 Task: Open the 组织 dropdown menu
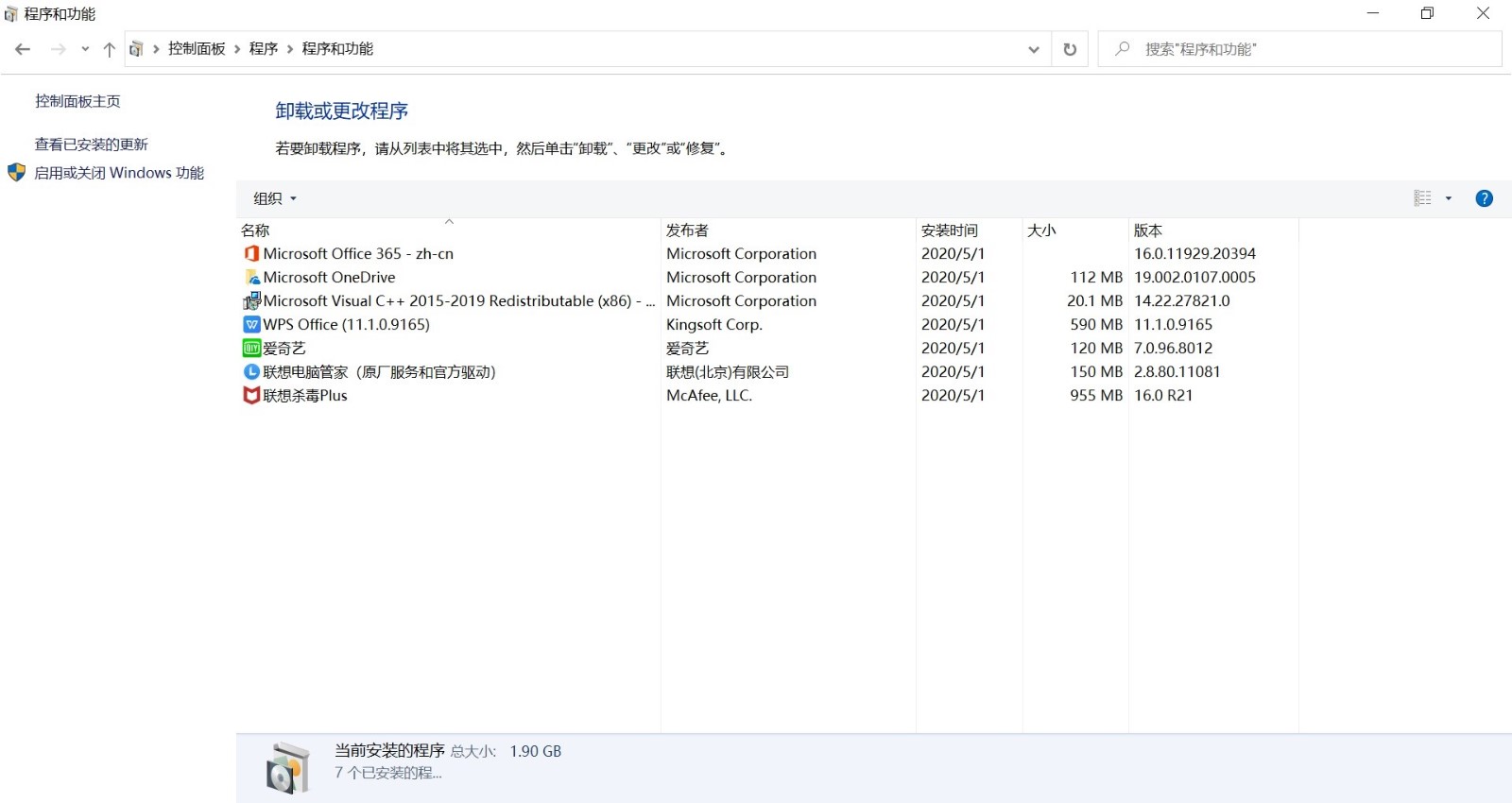[275, 198]
